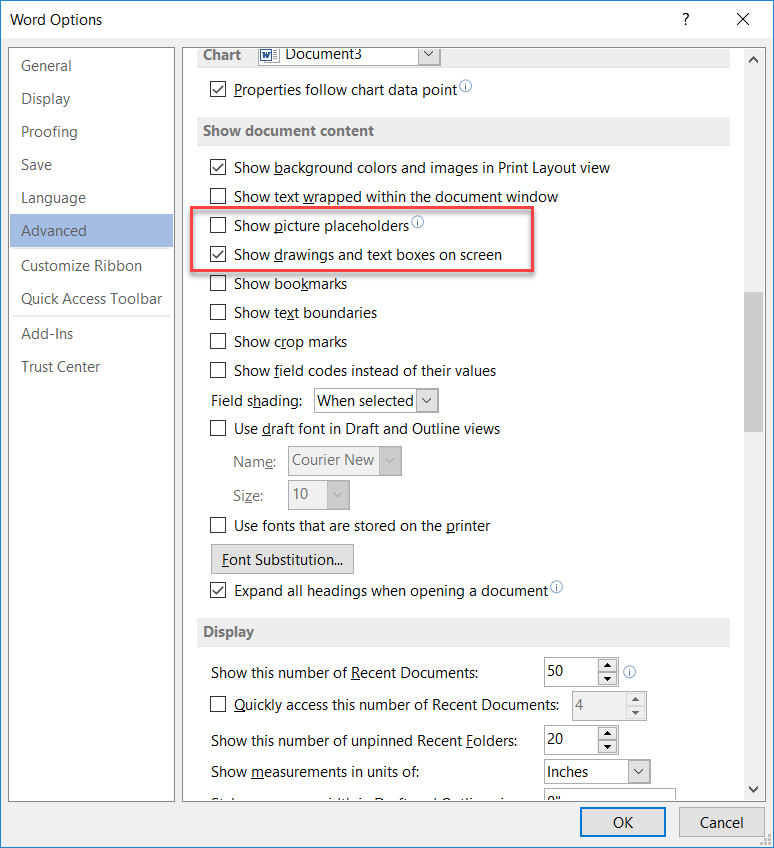Click info icon beside Properties follow chart data point
The height and width of the screenshot is (848, 774).
pyautogui.click(x=466, y=86)
